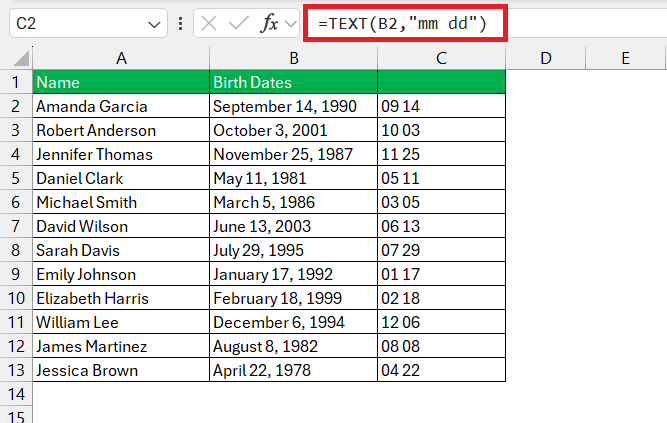The height and width of the screenshot is (423, 667).
Task: Select row 14 header
Action: click(x=16, y=394)
